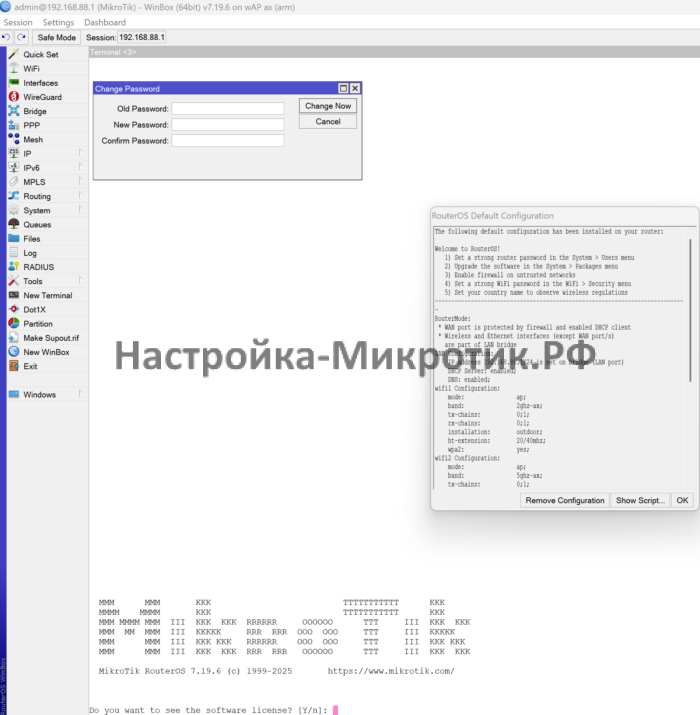Maximize the Change Password window

click(343, 88)
